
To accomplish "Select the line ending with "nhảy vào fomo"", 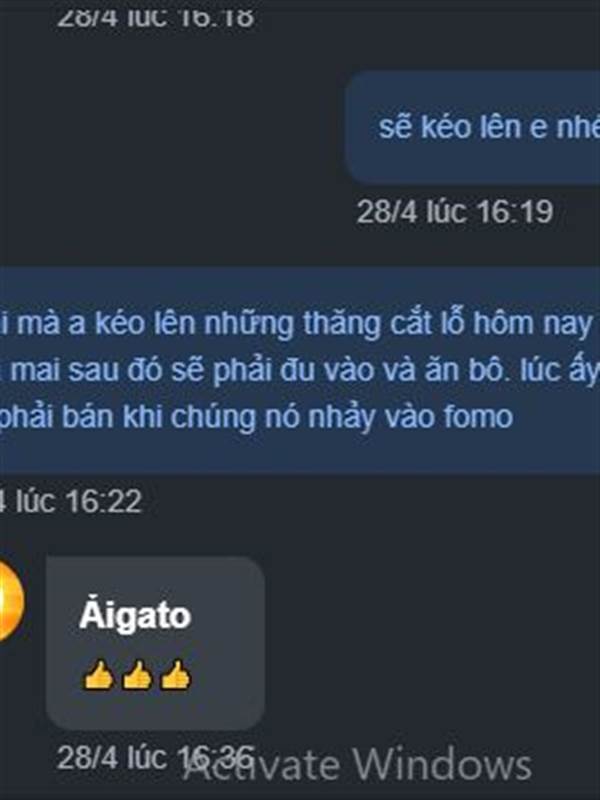I will pos(256,417).
